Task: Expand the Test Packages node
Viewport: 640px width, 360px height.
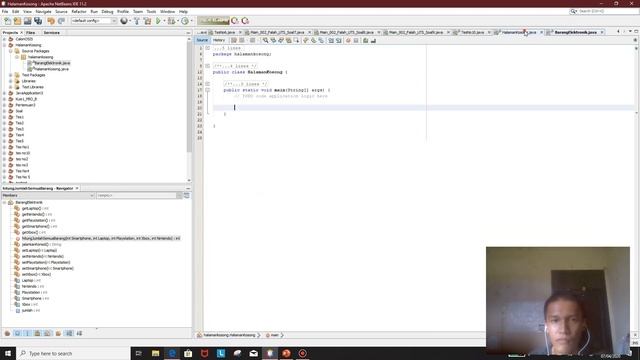Action: click(x=11, y=75)
